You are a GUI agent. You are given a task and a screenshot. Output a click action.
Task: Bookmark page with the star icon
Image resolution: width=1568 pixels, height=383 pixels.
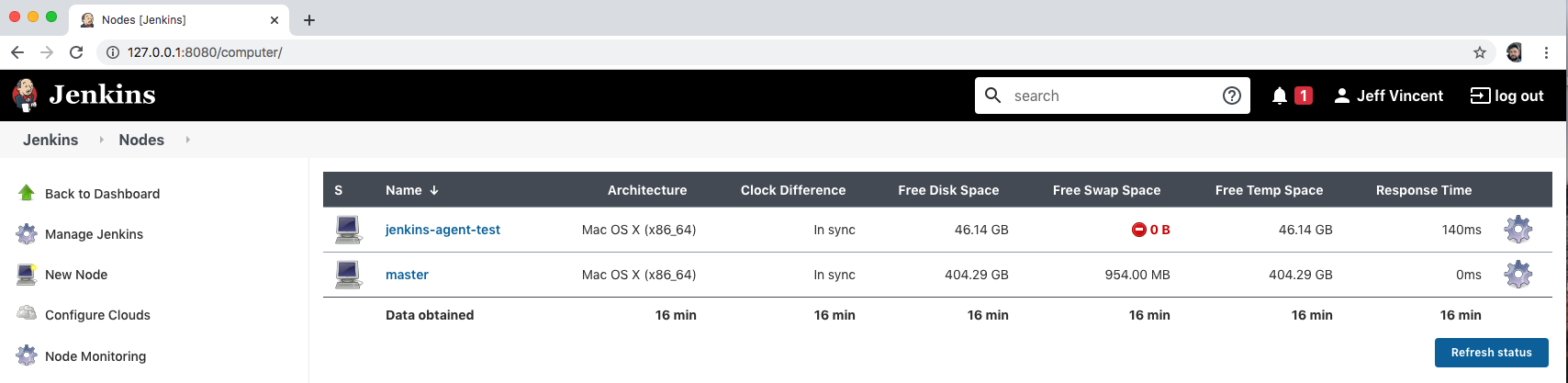coord(1480,52)
